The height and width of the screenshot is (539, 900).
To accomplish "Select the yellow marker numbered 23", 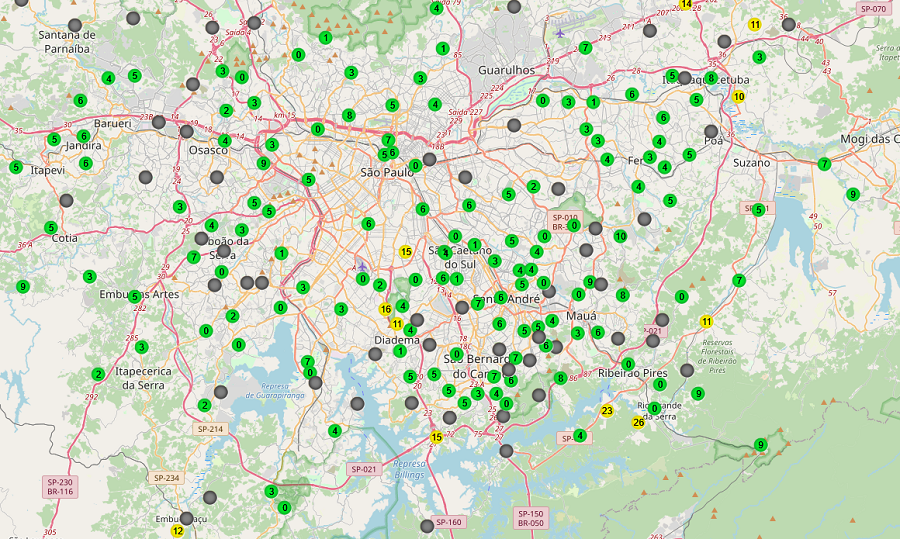I will click(x=607, y=411).
